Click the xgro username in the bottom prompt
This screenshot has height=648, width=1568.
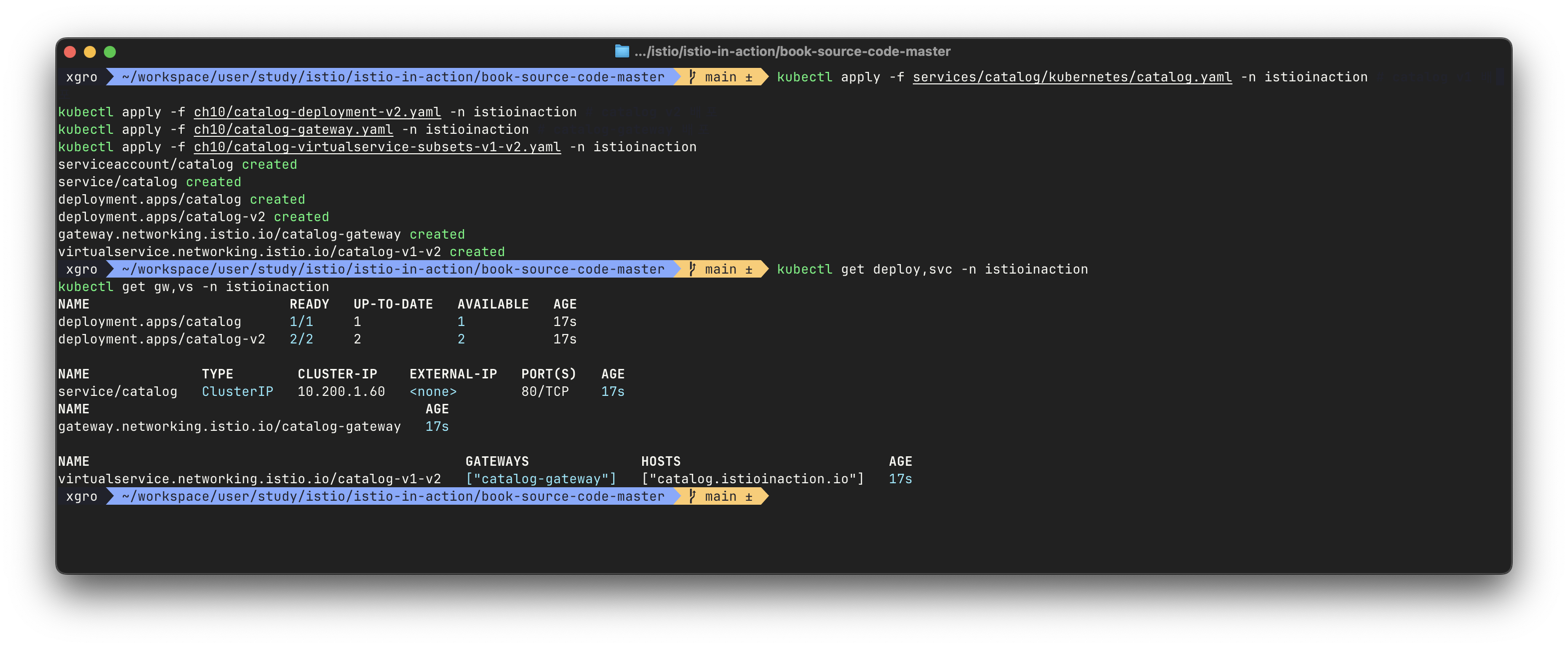(x=81, y=497)
